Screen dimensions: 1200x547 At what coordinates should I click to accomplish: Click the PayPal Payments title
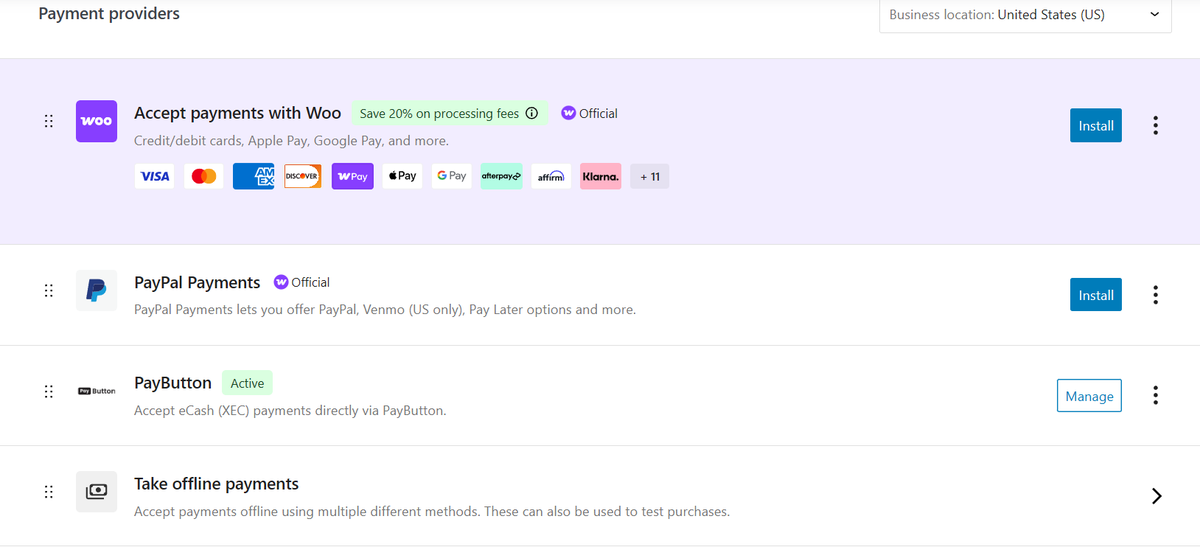pos(197,283)
